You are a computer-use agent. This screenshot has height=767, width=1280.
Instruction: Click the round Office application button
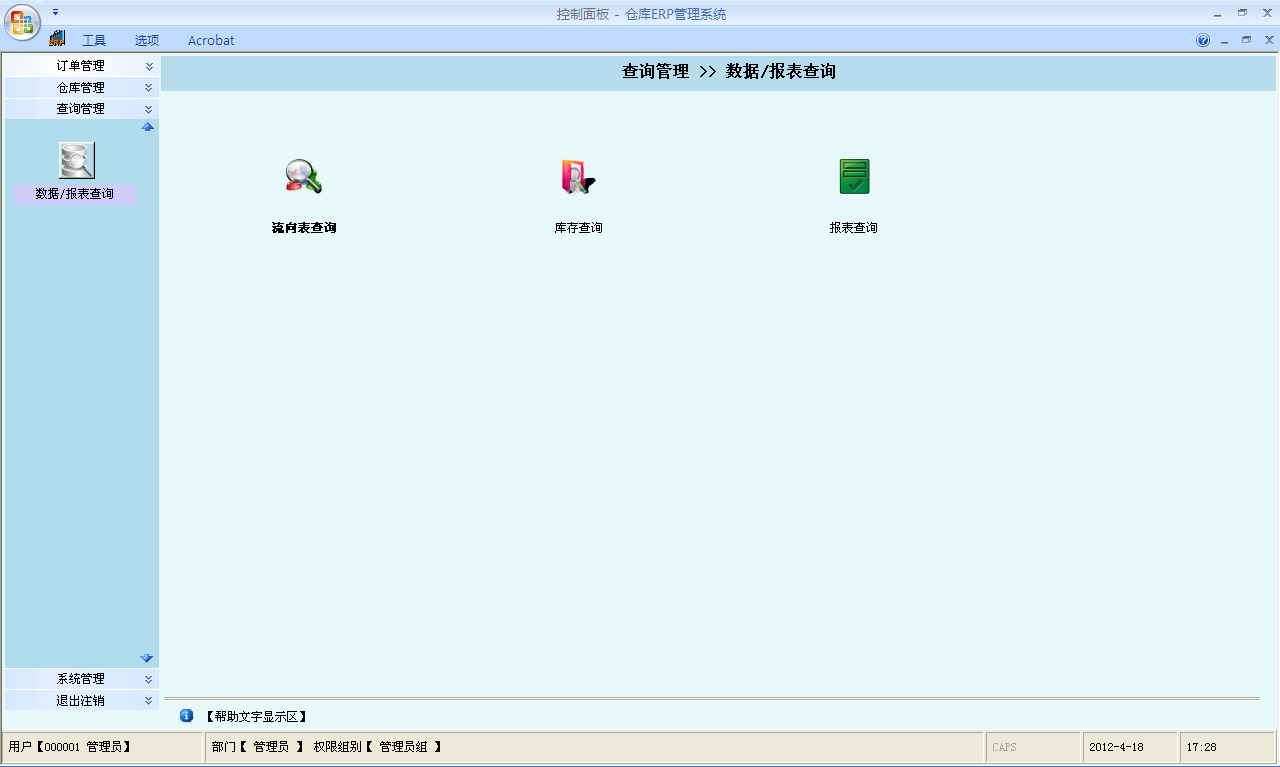point(22,22)
